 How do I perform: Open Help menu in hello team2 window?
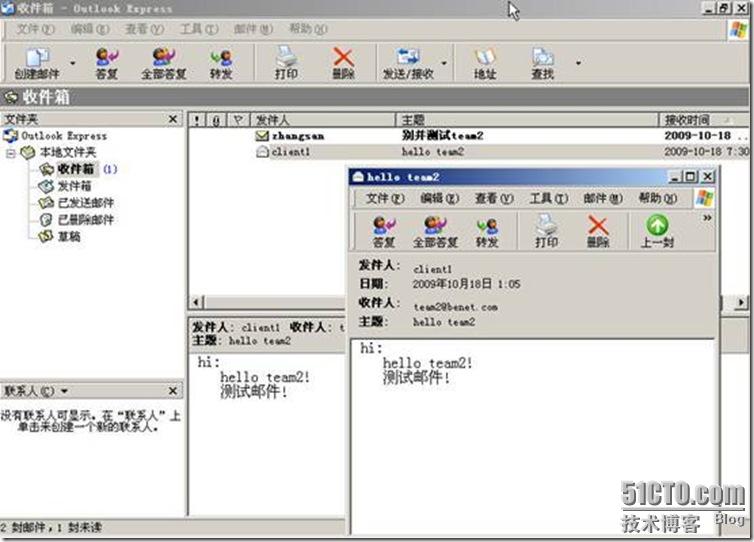click(657, 198)
